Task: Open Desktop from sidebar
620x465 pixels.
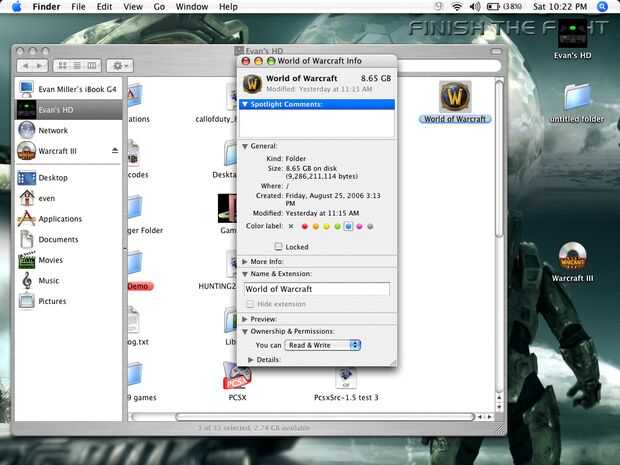Action: (x=68, y=178)
